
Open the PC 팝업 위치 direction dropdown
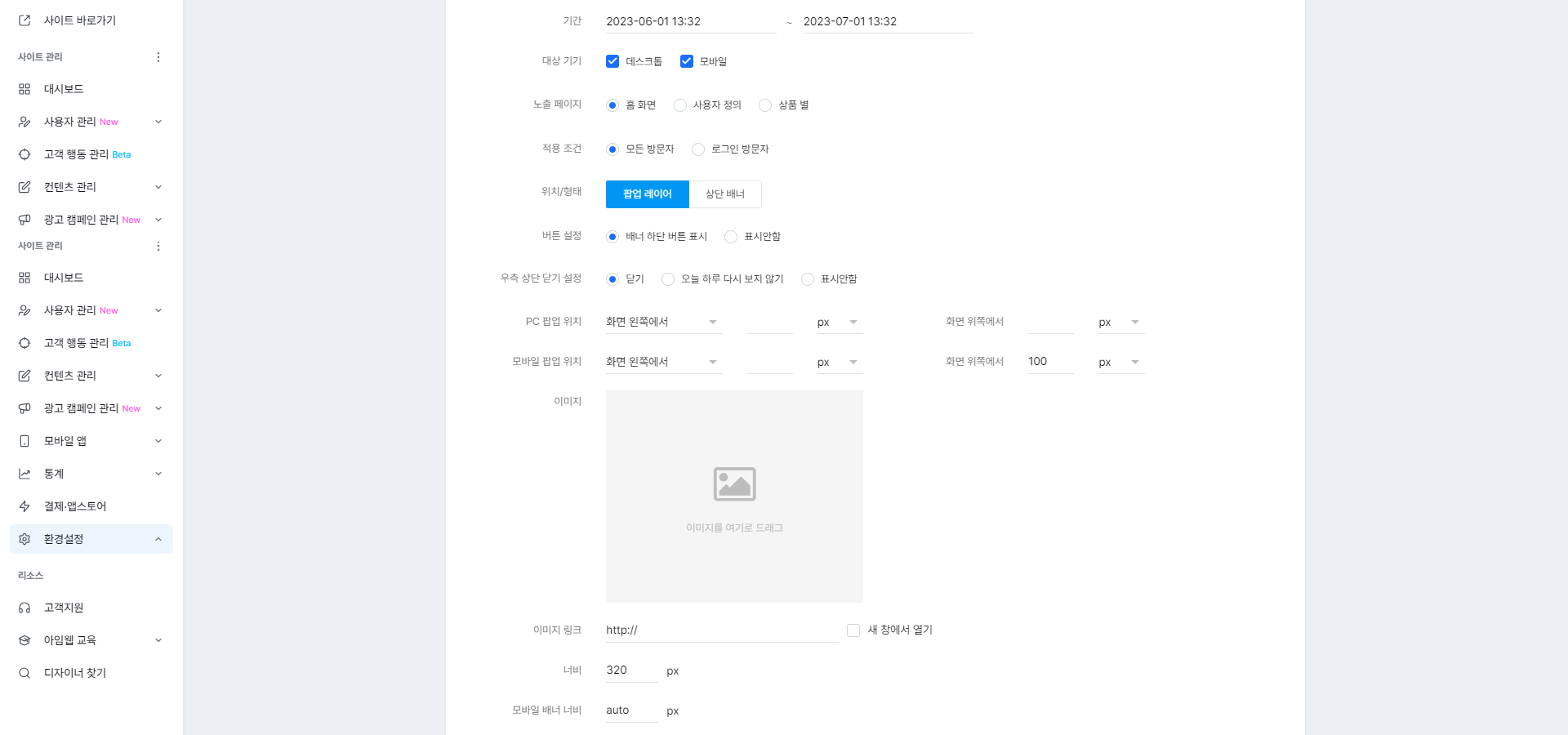pos(663,322)
